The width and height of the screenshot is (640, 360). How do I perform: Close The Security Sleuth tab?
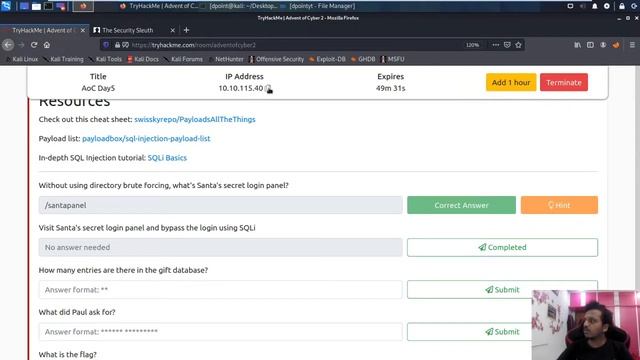(x=173, y=30)
